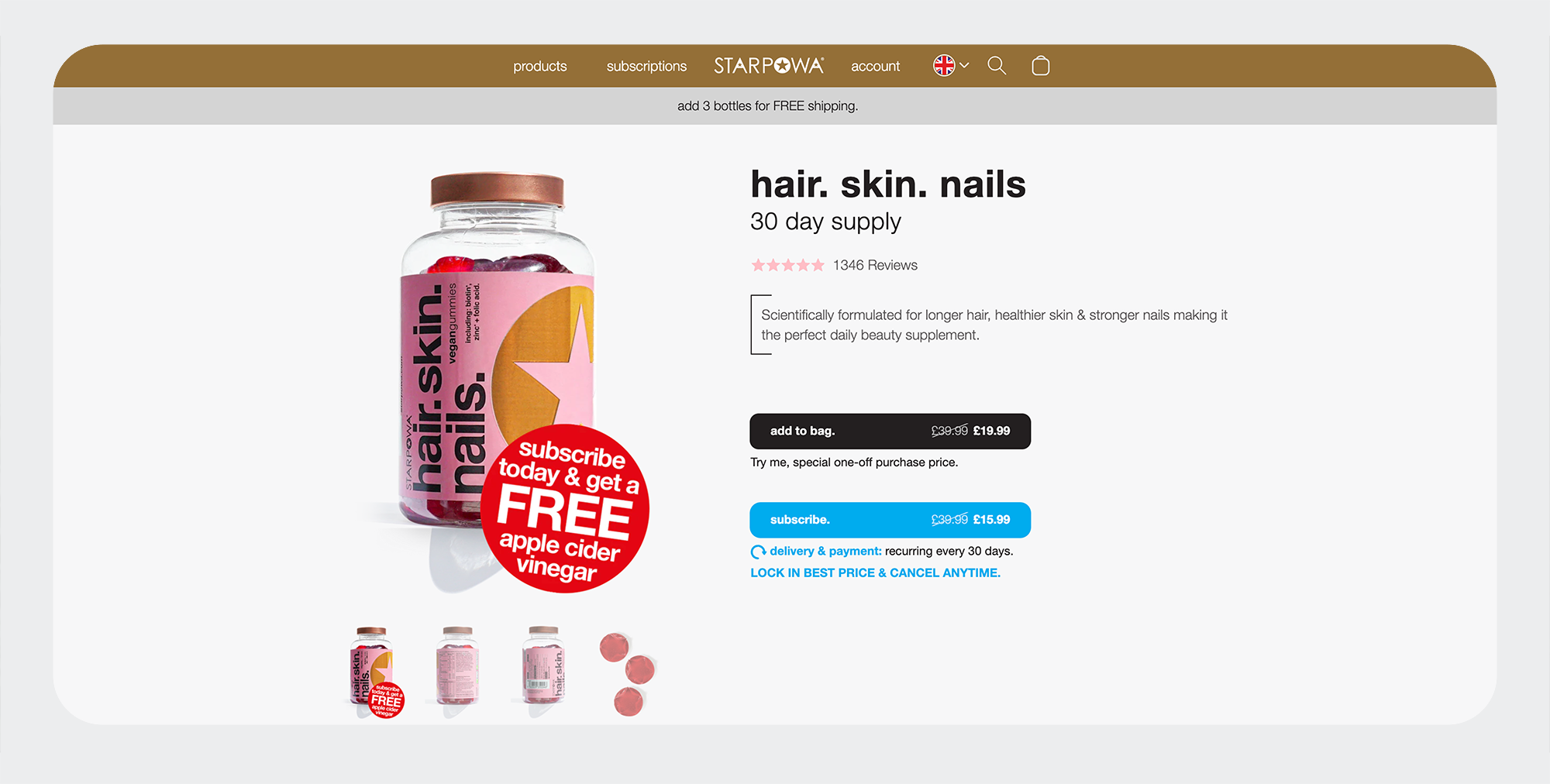Go to the account page
The image size is (1550, 784).
tap(875, 67)
